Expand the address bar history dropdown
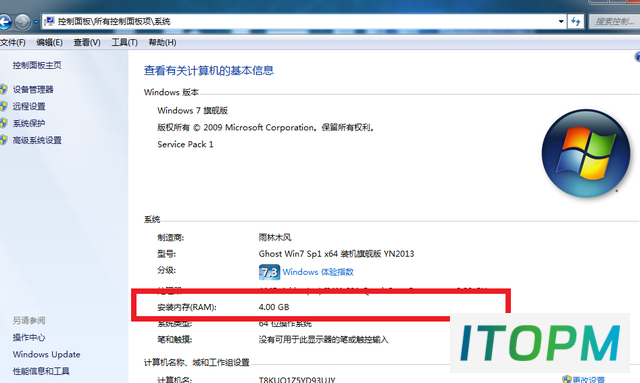 click(x=561, y=21)
